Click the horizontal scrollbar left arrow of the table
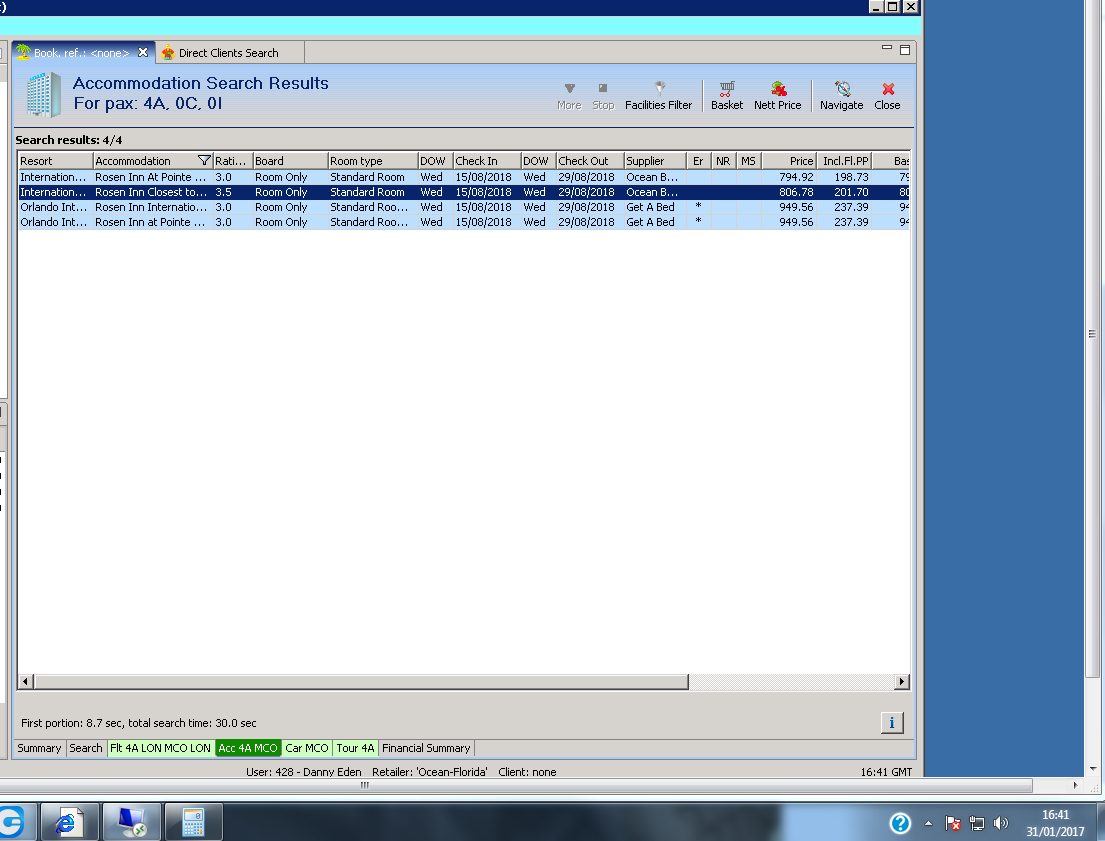The height and width of the screenshot is (841, 1105). click(x=25, y=681)
